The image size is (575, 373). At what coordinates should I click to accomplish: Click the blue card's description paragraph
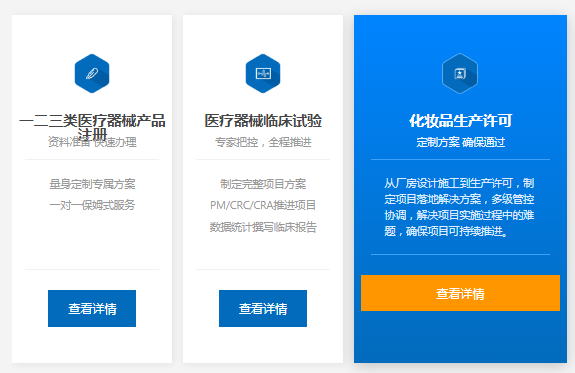pyautogui.click(x=460, y=207)
